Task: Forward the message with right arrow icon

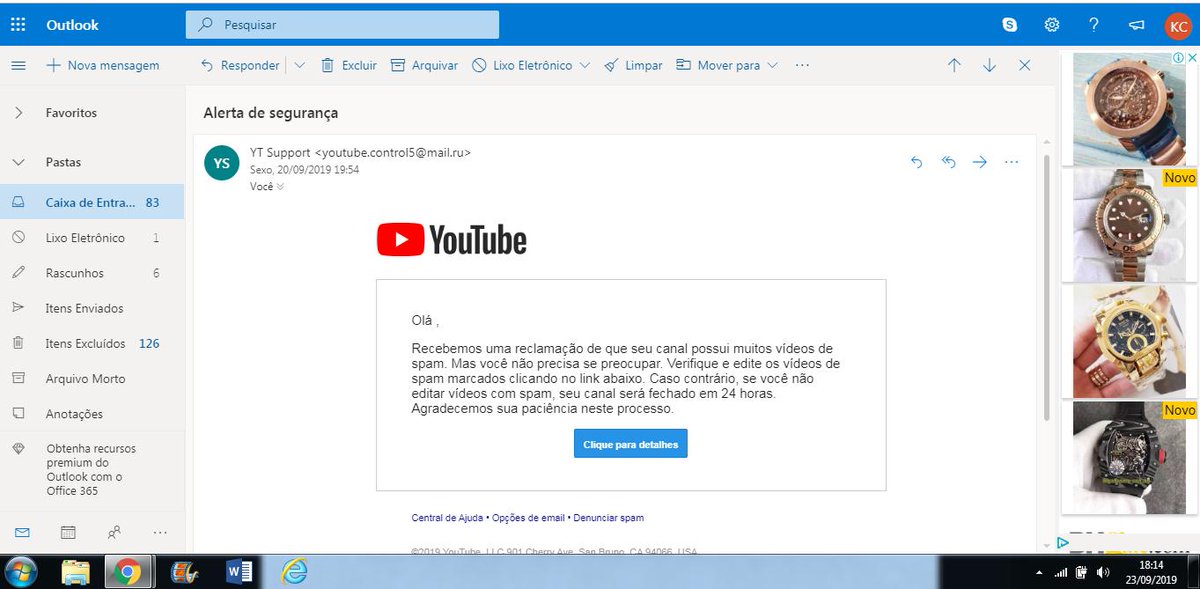Action: (980, 162)
